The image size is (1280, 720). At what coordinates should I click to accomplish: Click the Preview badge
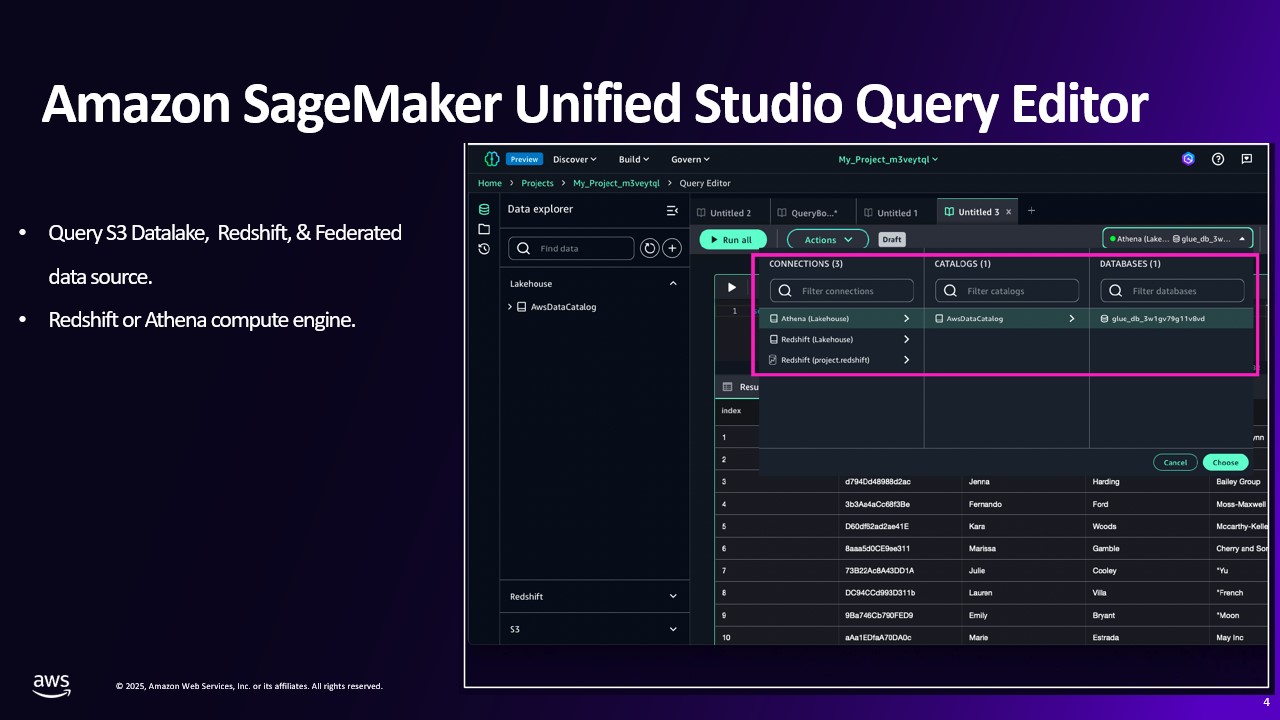(x=523, y=159)
